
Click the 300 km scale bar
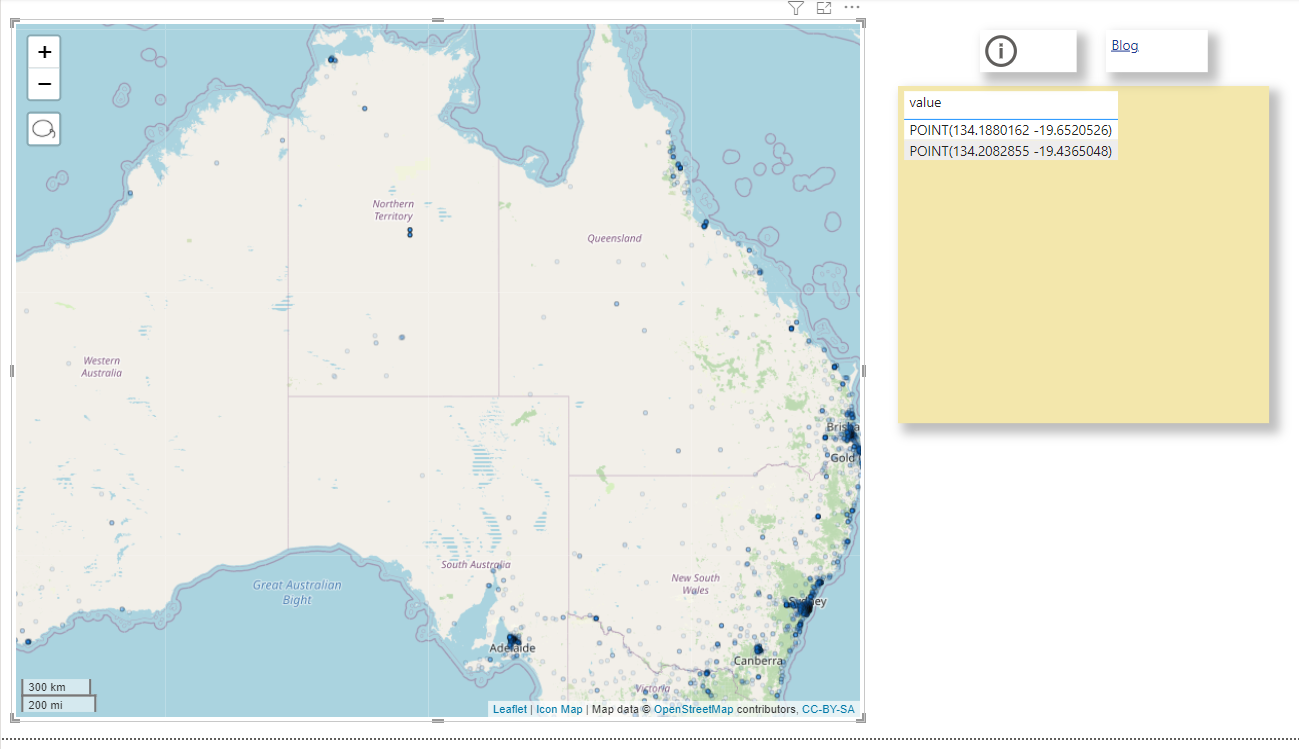pyautogui.click(x=56, y=687)
